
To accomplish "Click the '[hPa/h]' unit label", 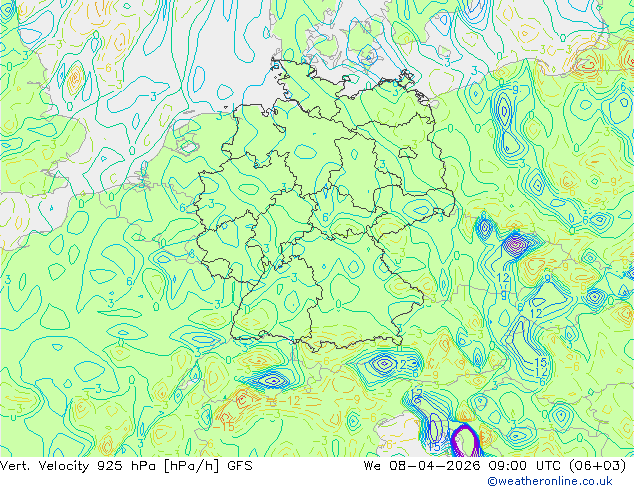I will tap(191, 466).
